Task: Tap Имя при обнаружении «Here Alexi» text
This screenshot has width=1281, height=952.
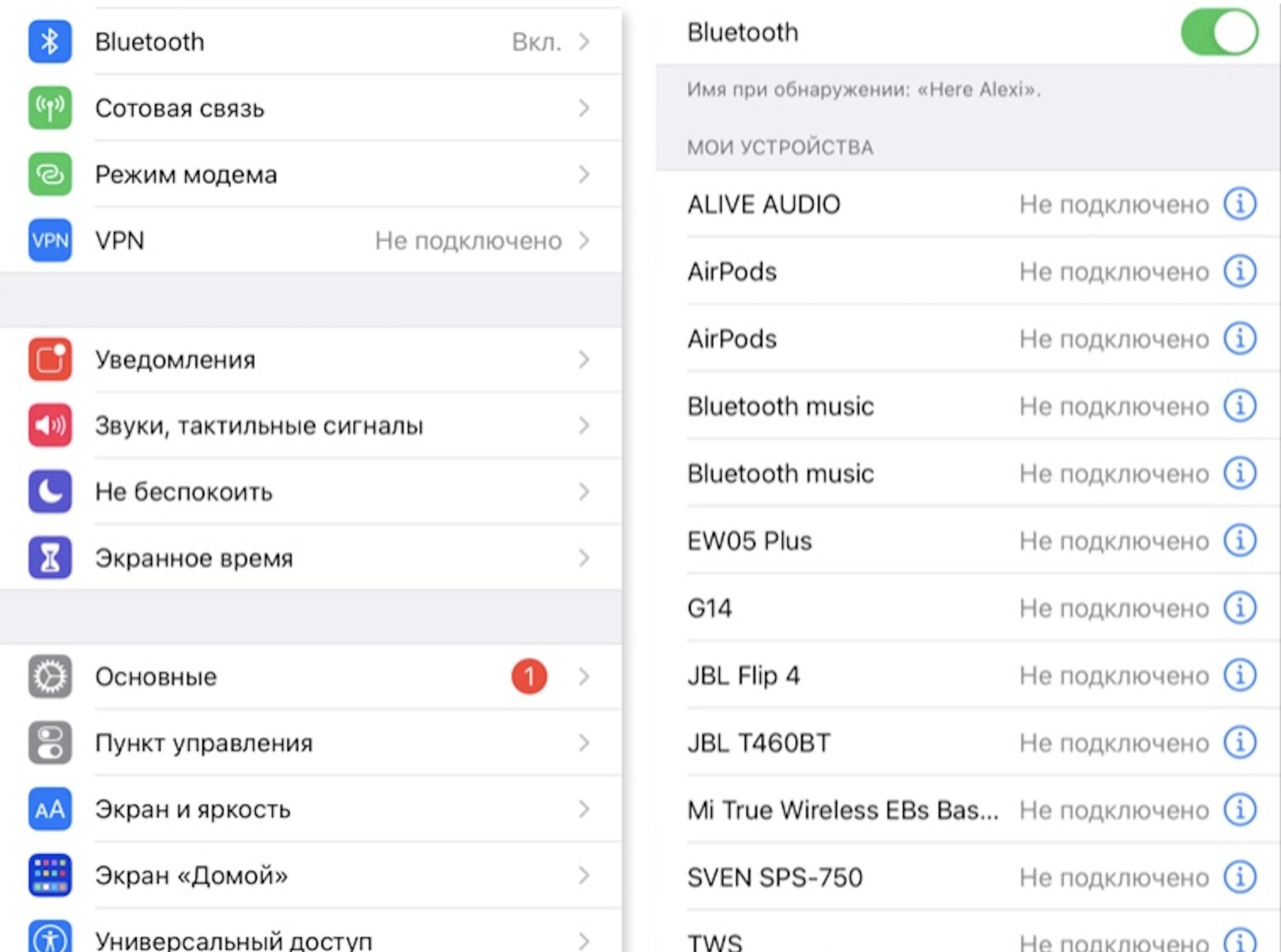Action: pyautogui.click(x=864, y=89)
